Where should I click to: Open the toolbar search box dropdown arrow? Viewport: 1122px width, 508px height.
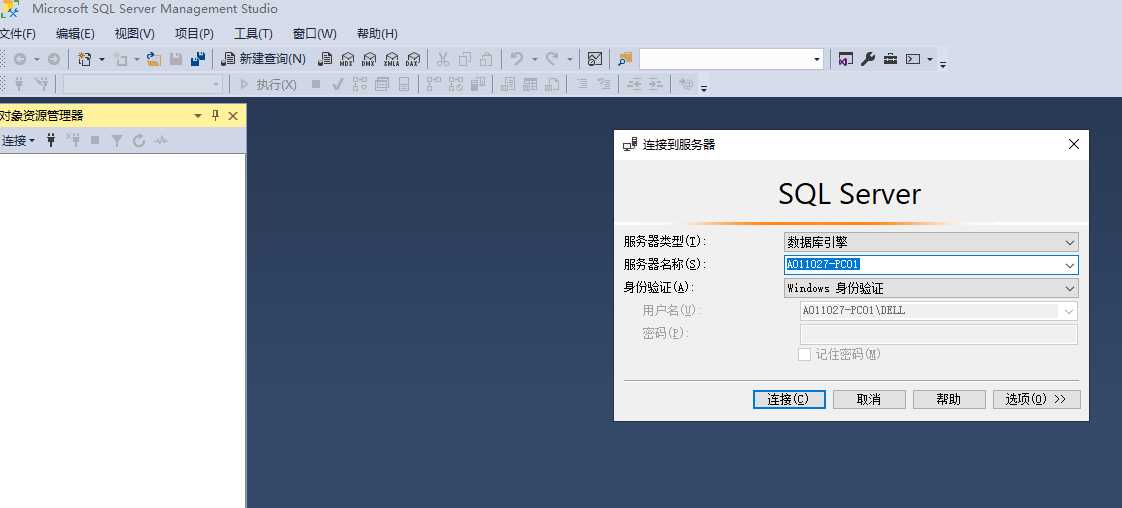click(816, 59)
